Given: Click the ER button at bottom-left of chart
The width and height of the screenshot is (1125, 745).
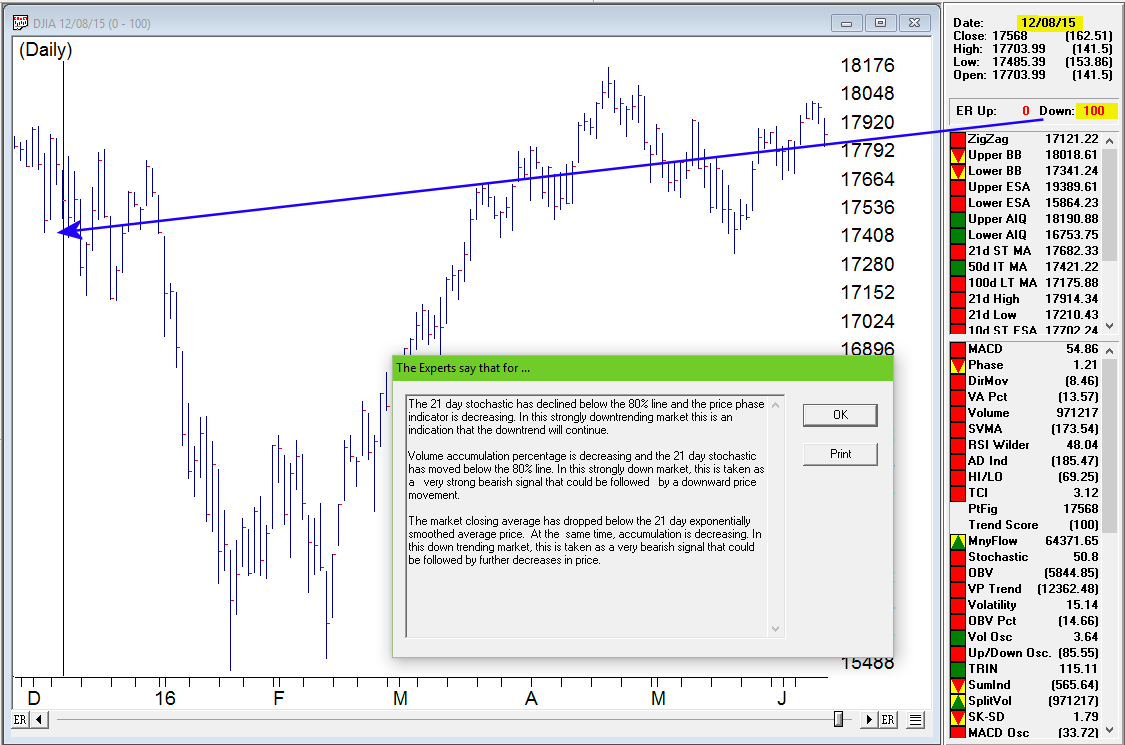Looking at the screenshot, I should [x=20, y=719].
